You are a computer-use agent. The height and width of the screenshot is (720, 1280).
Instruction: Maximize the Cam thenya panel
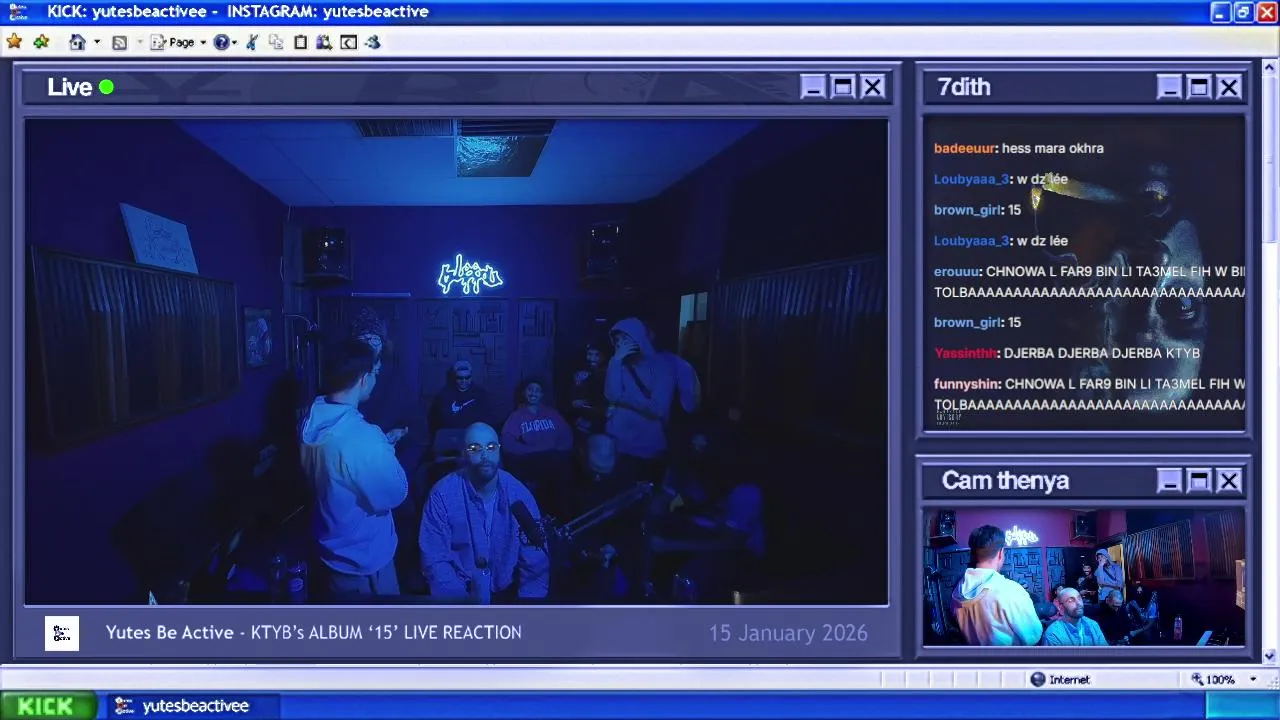pos(1199,481)
